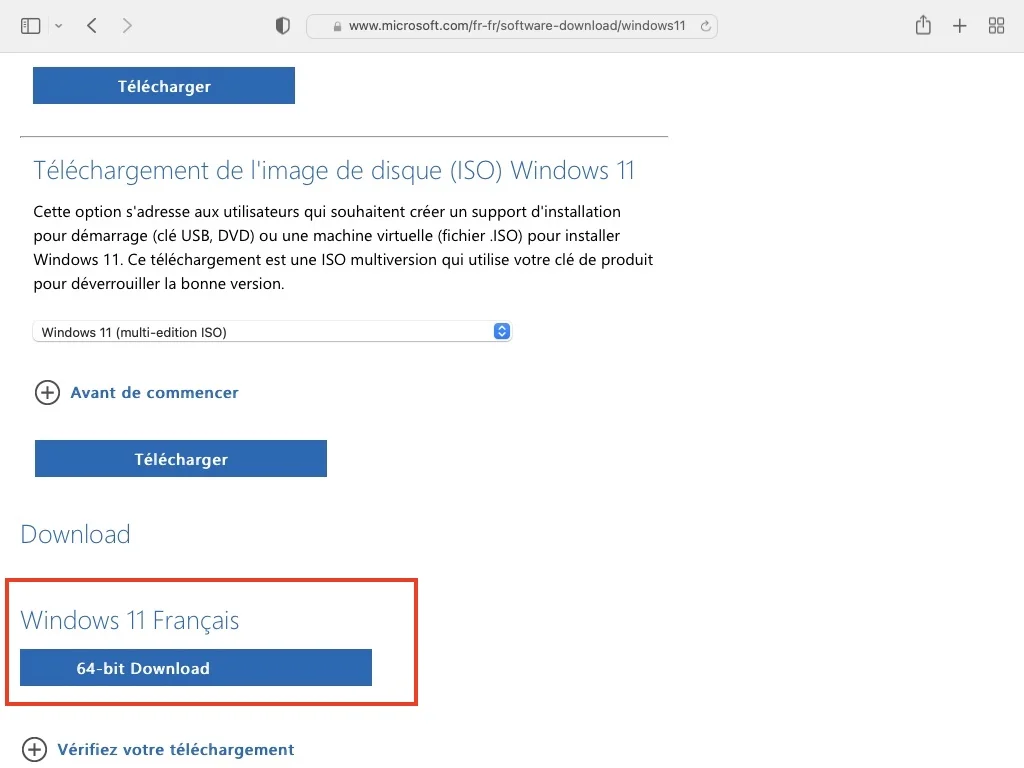Click the back navigation arrow
This screenshot has height=768, width=1024.
[x=91, y=25]
